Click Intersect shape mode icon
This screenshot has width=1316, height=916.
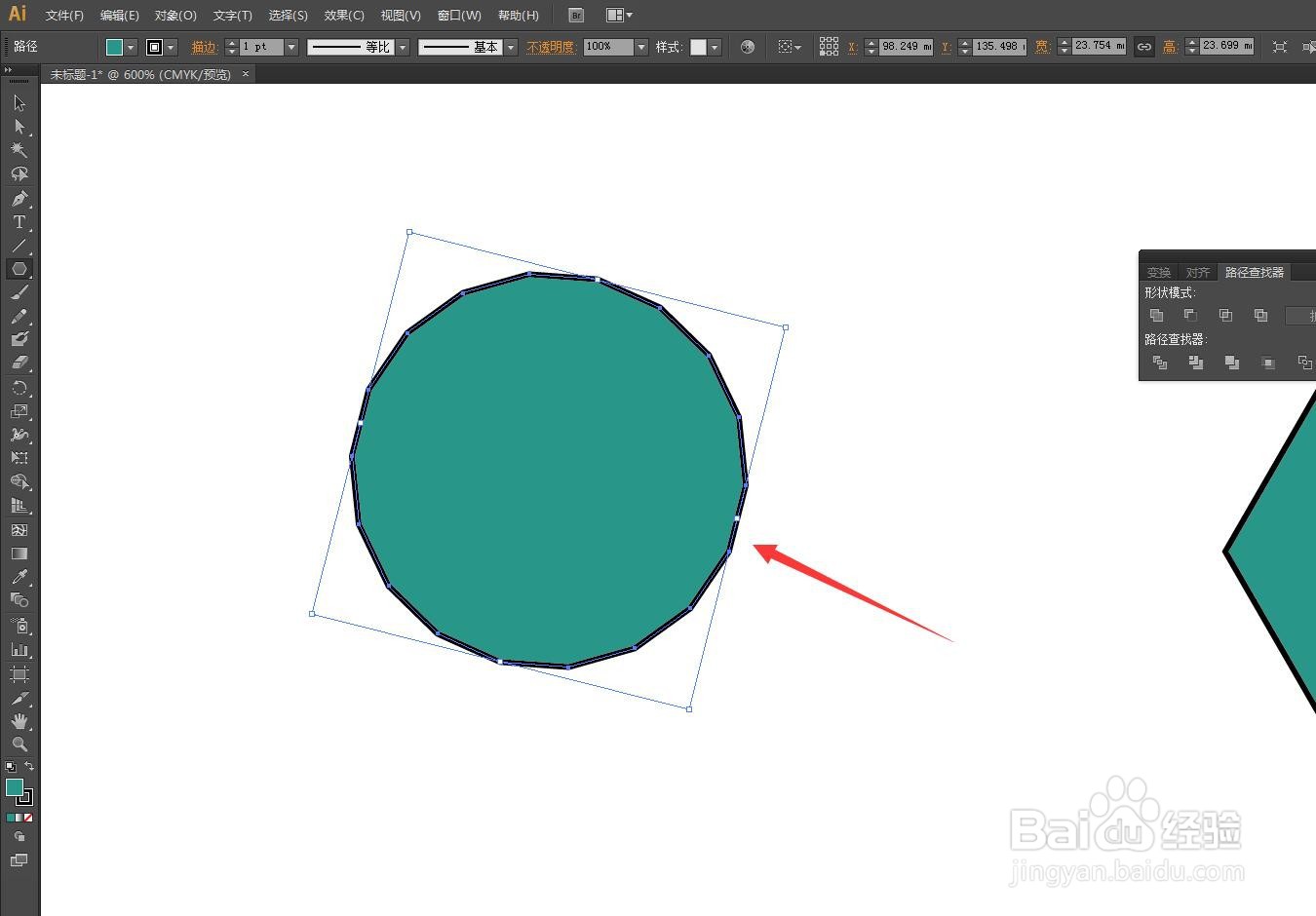[x=1225, y=315]
